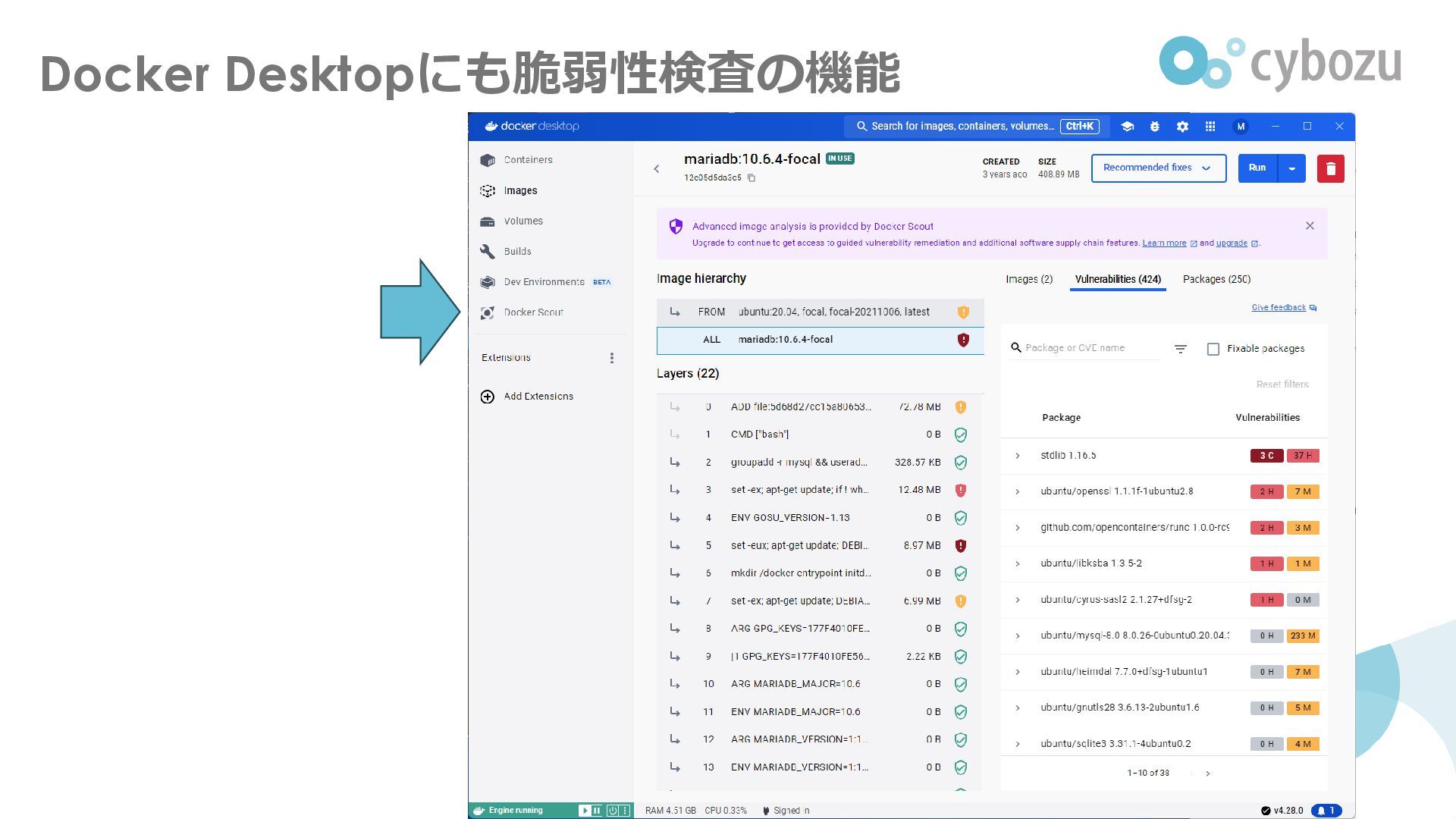Dismiss the Docker Scout banner
Image resolution: width=1456 pixels, height=819 pixels.
(x=1310, y=226)
